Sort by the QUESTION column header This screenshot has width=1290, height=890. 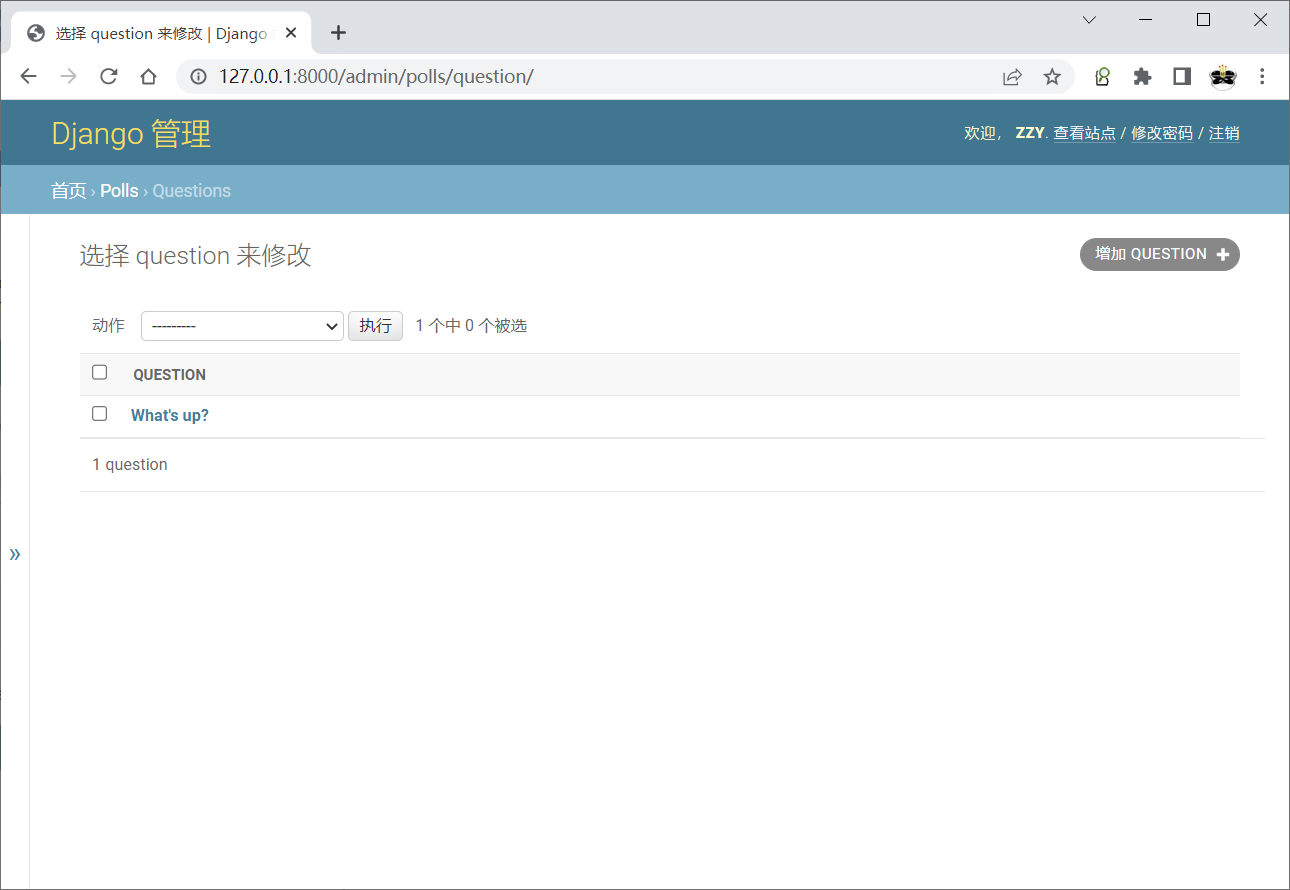pyautogui.click(x=169, y=375)
